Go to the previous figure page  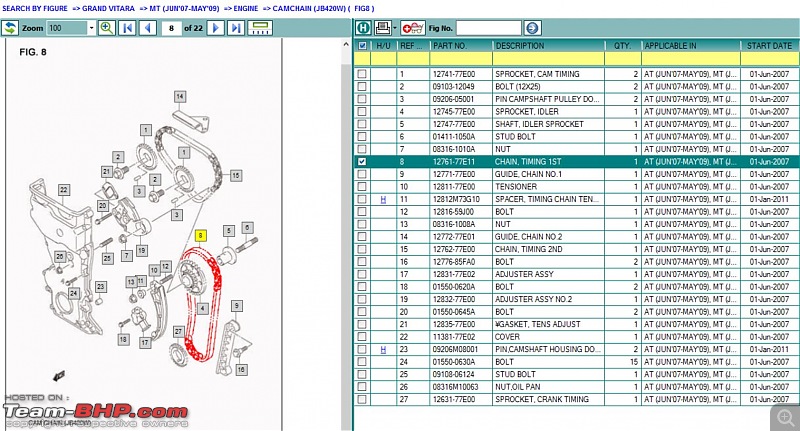[147, 28]
